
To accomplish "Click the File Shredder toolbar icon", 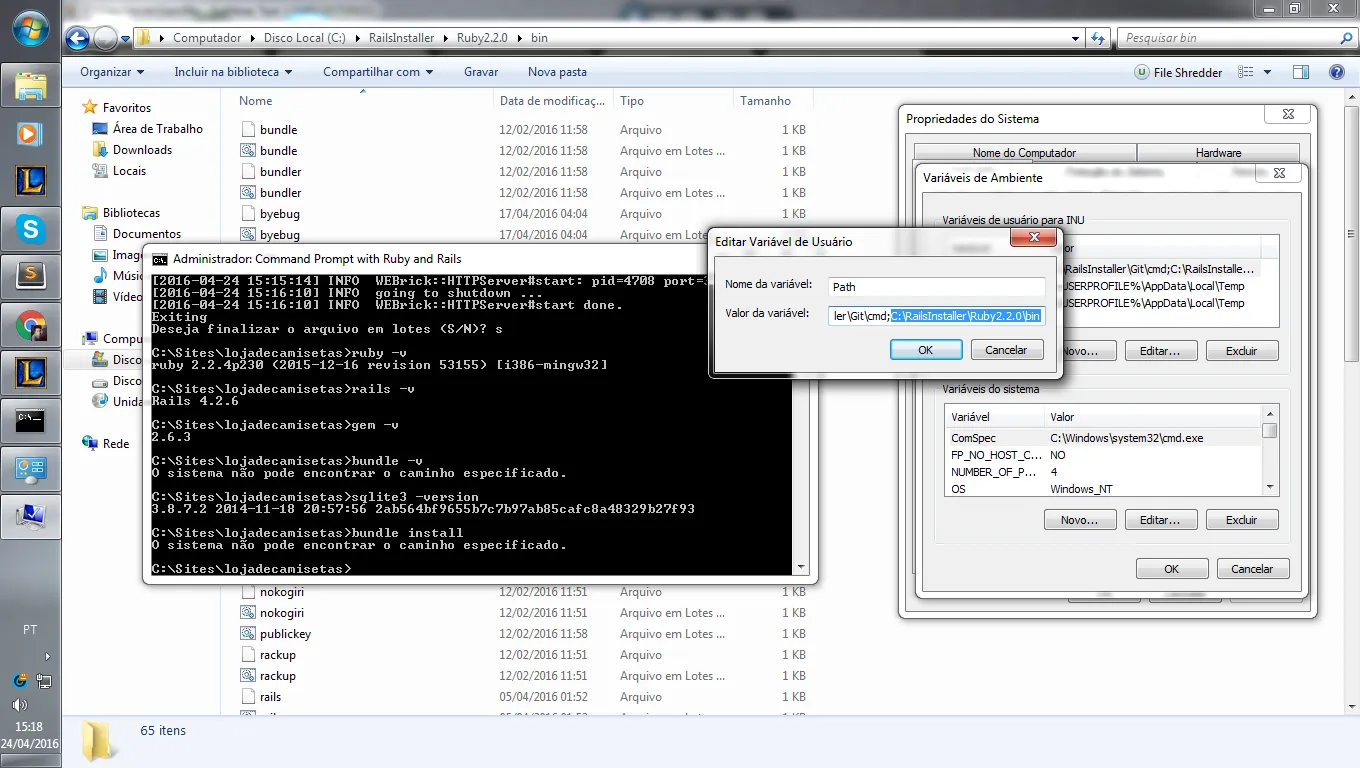I will point(1178,72).
